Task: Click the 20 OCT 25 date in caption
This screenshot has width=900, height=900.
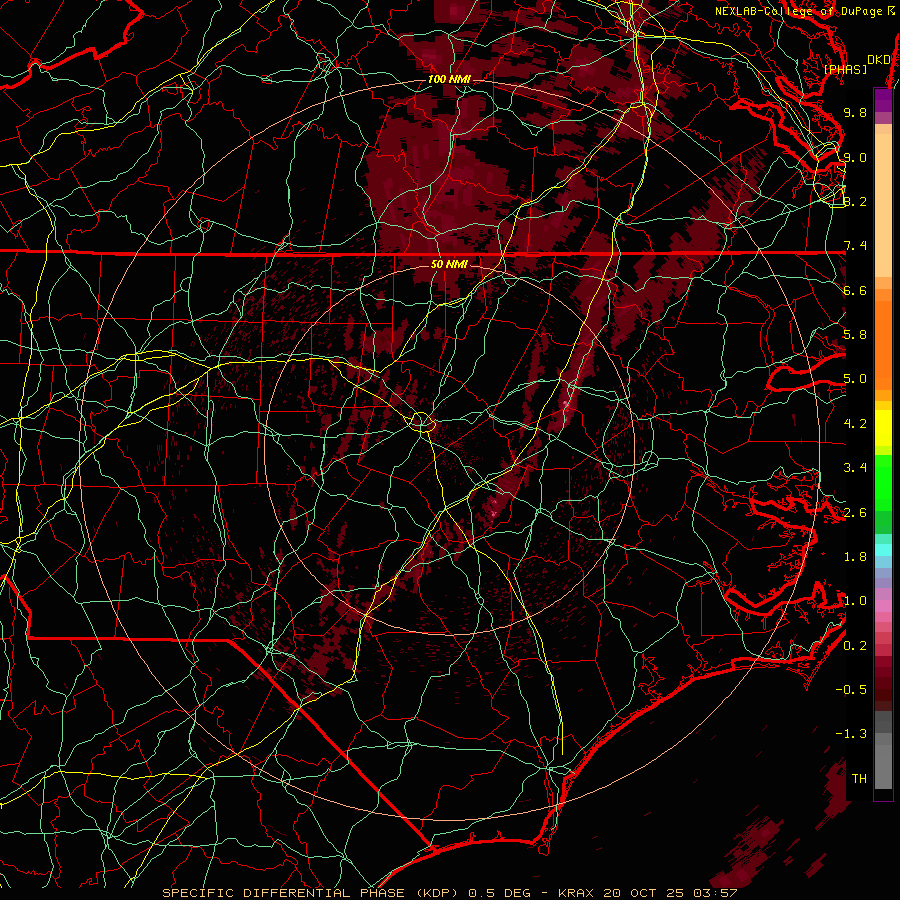Action: (x=644, y=893)
